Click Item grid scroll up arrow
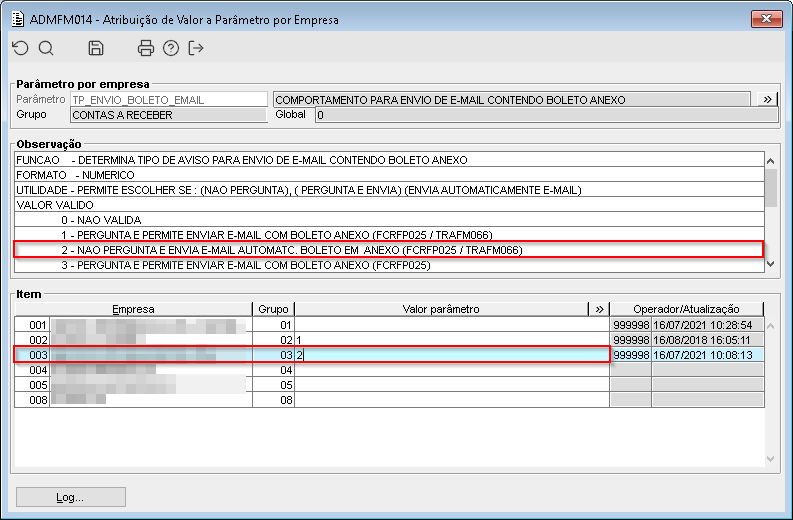This screenshot has height=520, width=793. (770, 326)
